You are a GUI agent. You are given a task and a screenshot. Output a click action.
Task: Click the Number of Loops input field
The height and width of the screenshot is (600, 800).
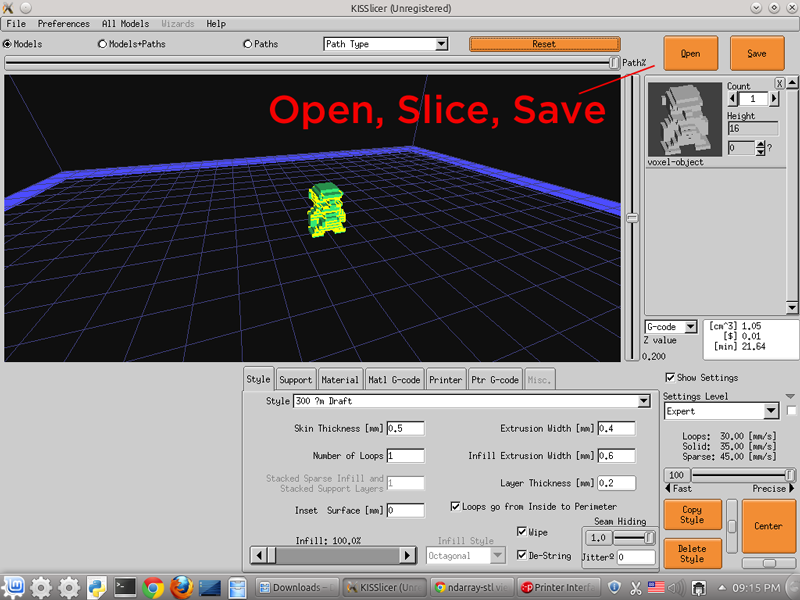coord(405,456)
